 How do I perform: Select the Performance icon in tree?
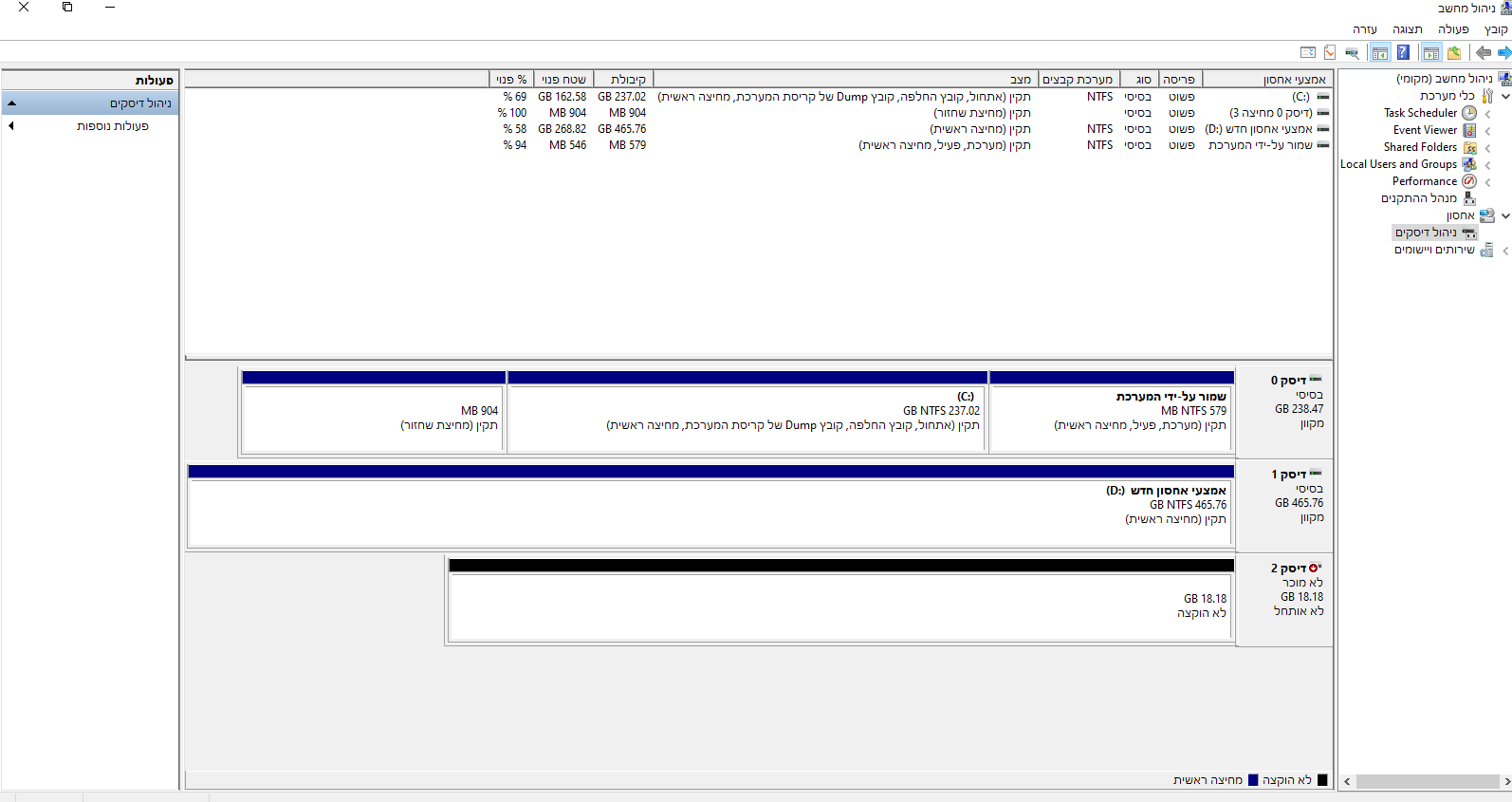[x=1469, y=181]
